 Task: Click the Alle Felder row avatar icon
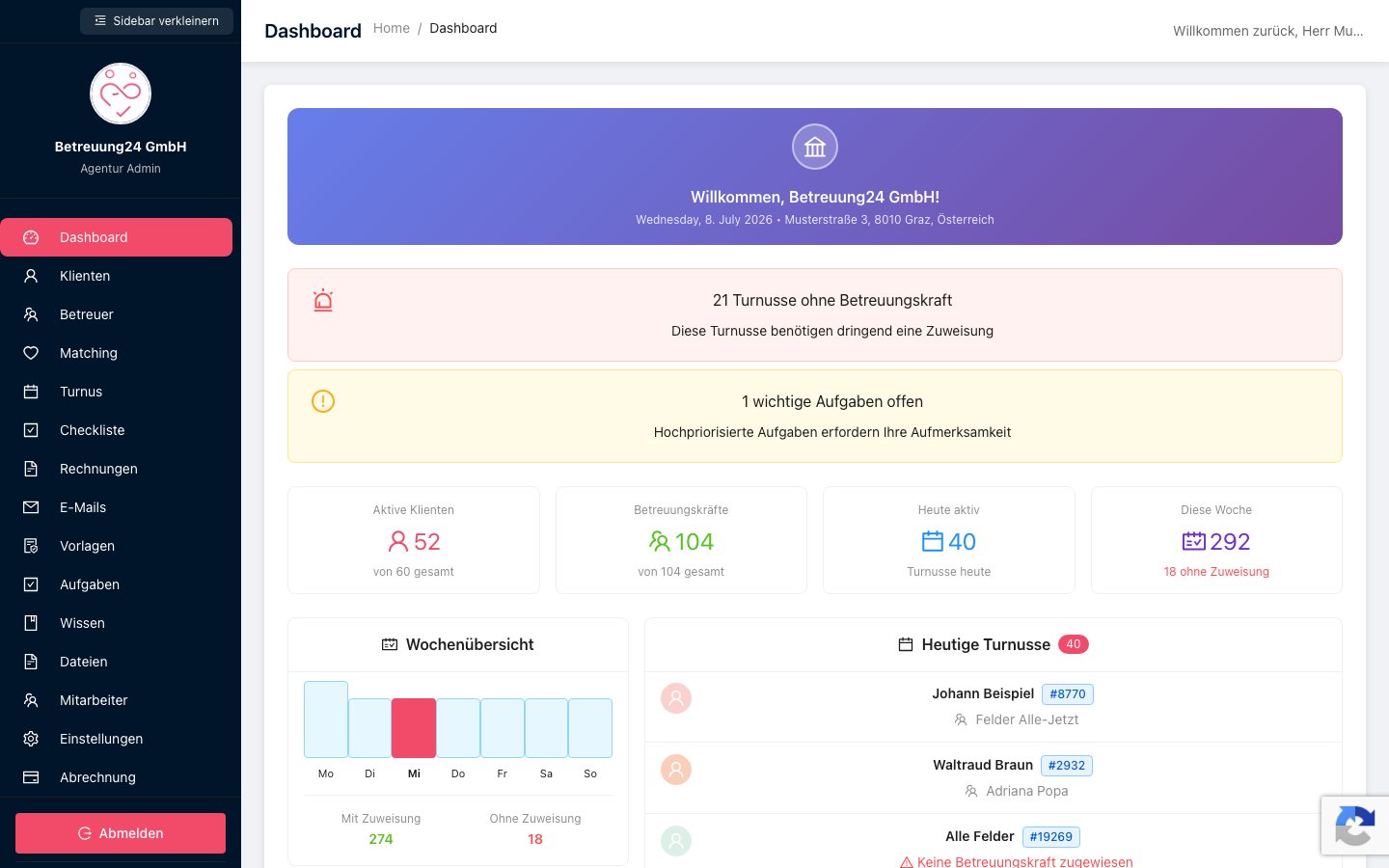pyautogui.click(x=676, y=841)
